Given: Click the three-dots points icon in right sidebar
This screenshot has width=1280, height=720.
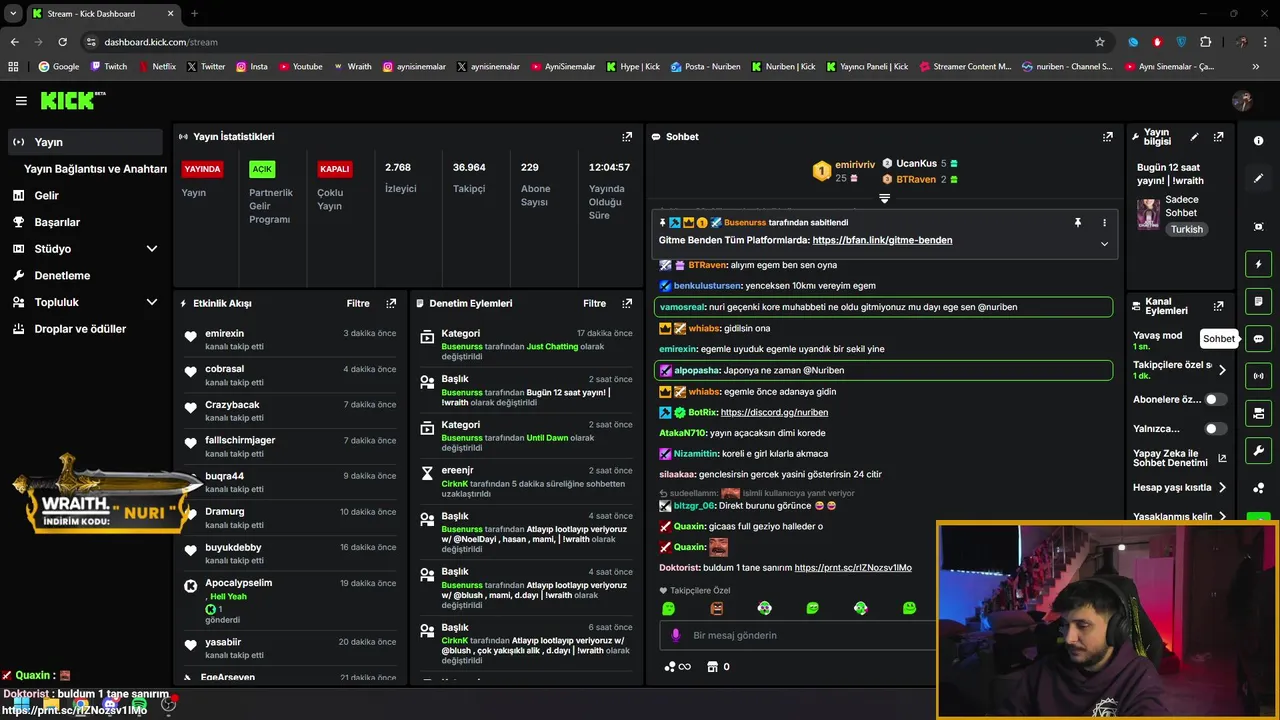Looking at the screenshot, I should coord(1258,488).
